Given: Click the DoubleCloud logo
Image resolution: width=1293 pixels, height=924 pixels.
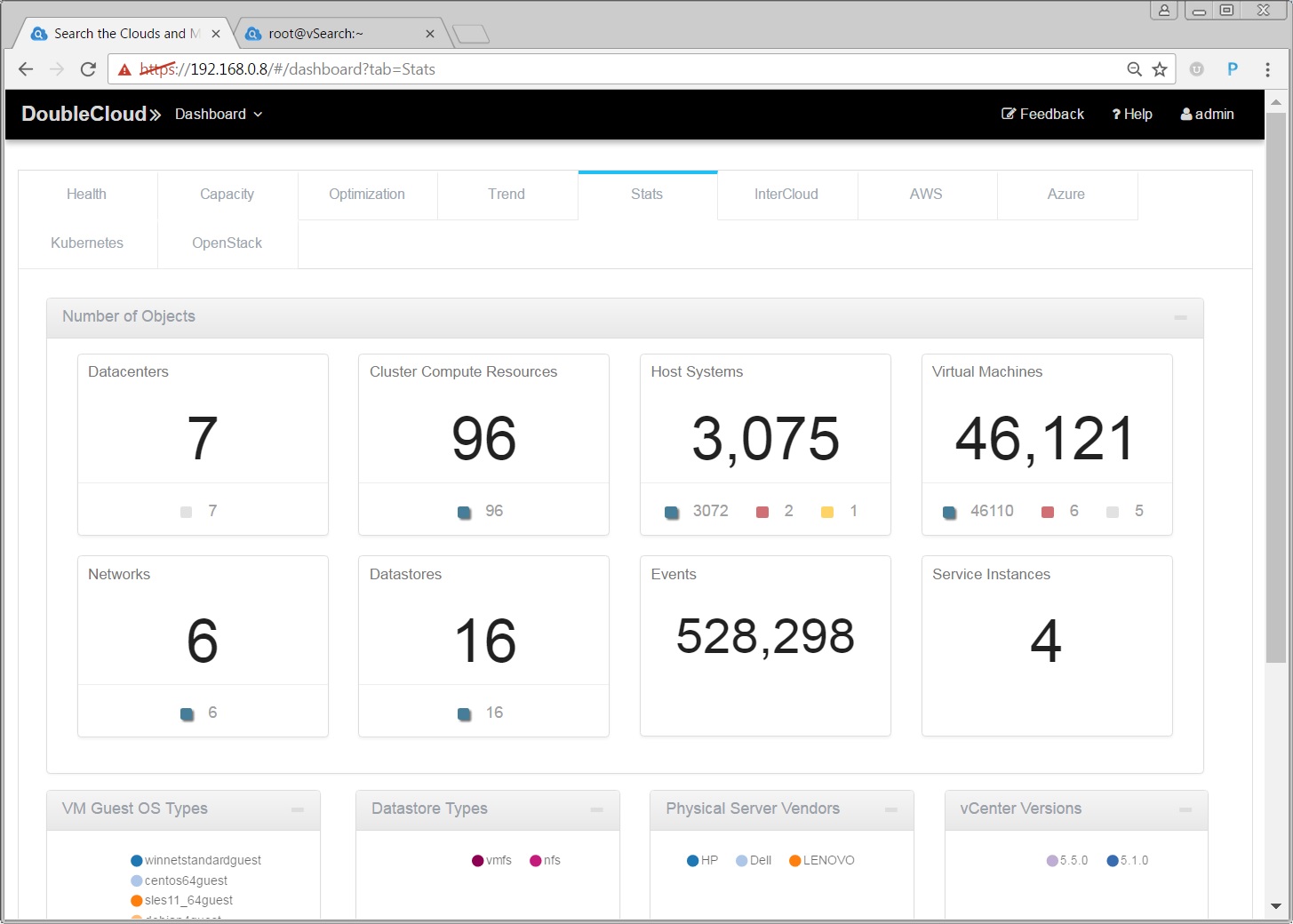Looking at the screenshot, I should pyautogui.click(x=91, y=114).
